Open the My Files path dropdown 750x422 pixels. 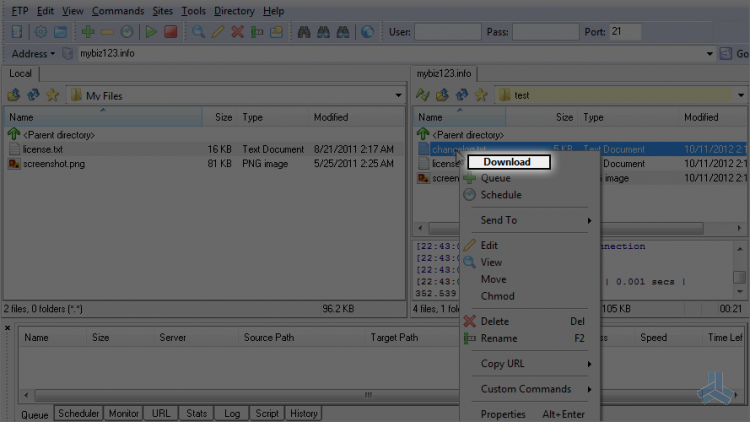pyautogui.click(x=398, y=95)
